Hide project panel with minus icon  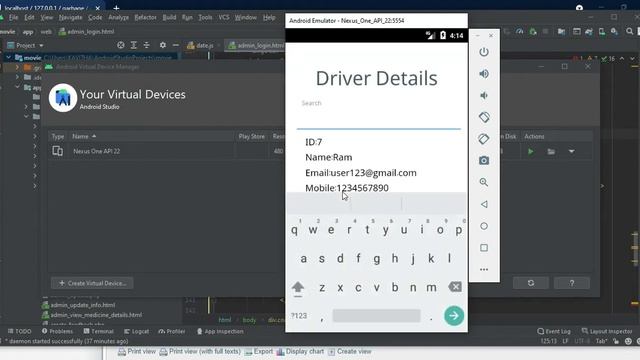click(176, 45)
